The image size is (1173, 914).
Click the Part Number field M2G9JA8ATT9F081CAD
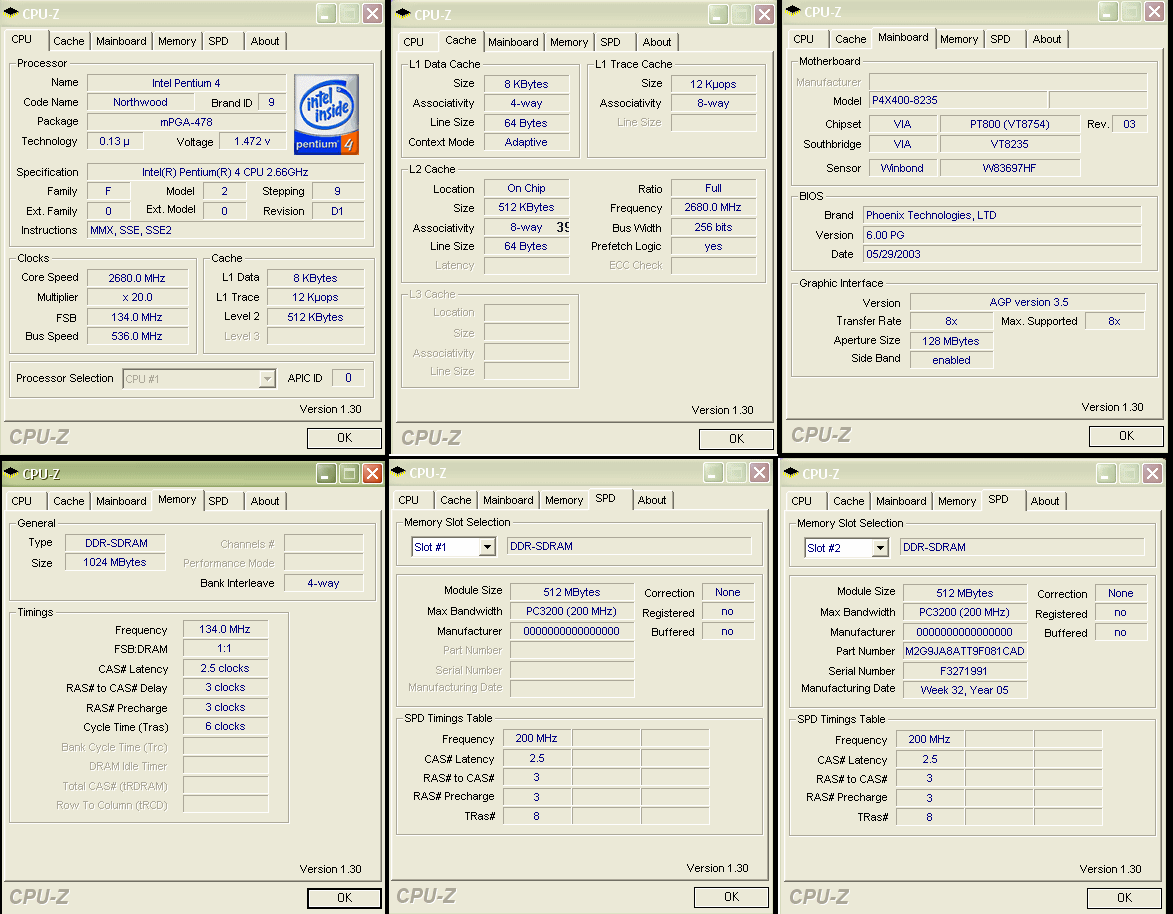[964, 651]
